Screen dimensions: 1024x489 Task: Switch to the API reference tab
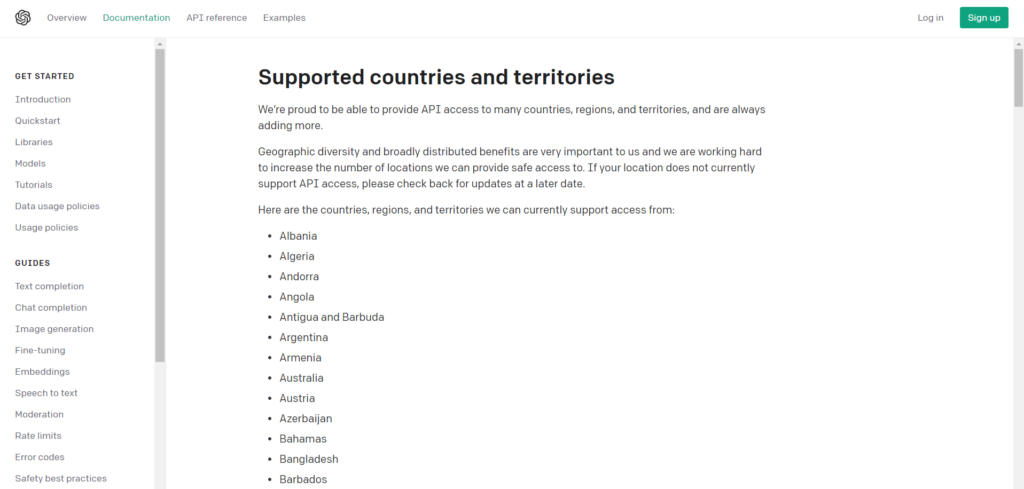(x=217, y=18)
